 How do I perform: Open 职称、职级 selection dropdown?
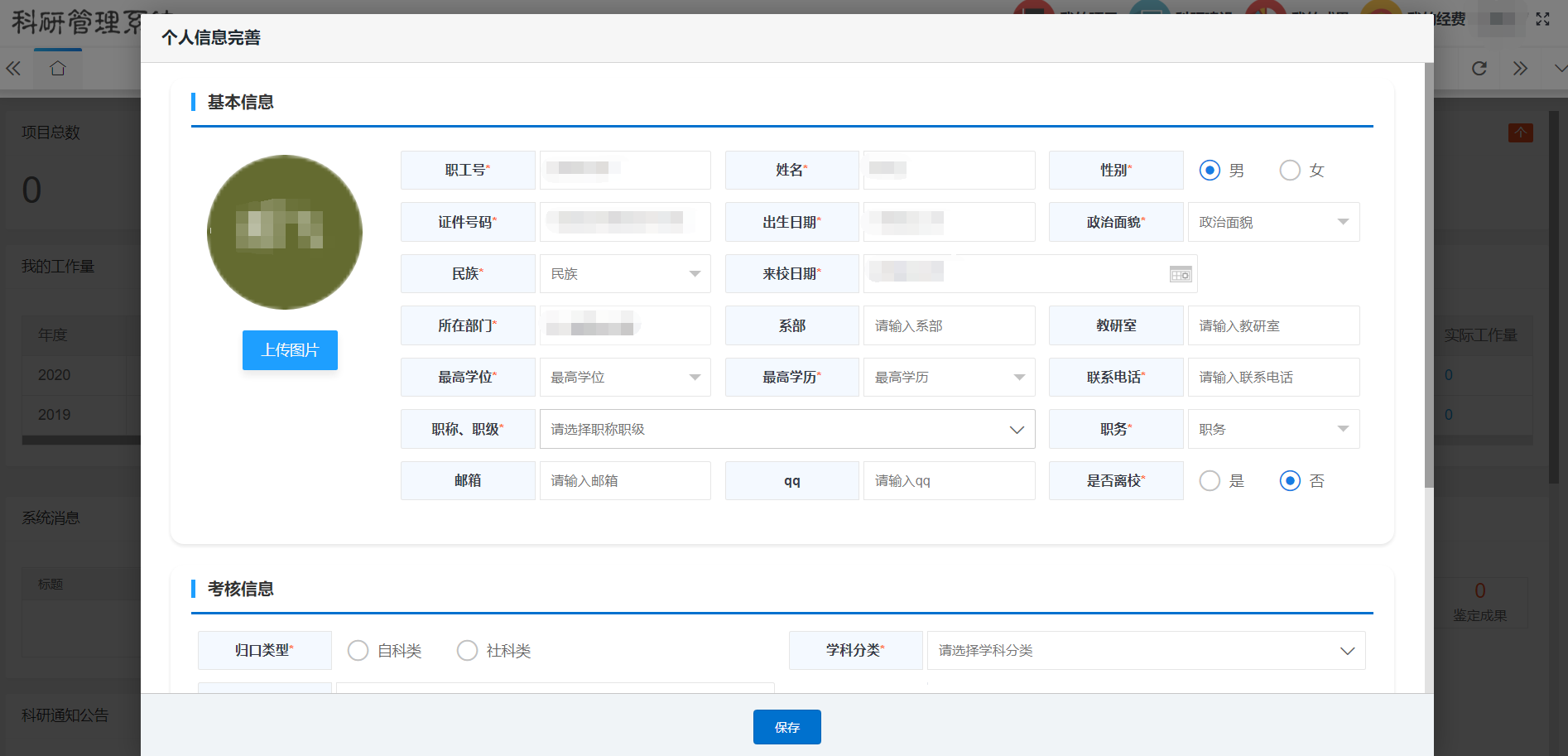786,429
